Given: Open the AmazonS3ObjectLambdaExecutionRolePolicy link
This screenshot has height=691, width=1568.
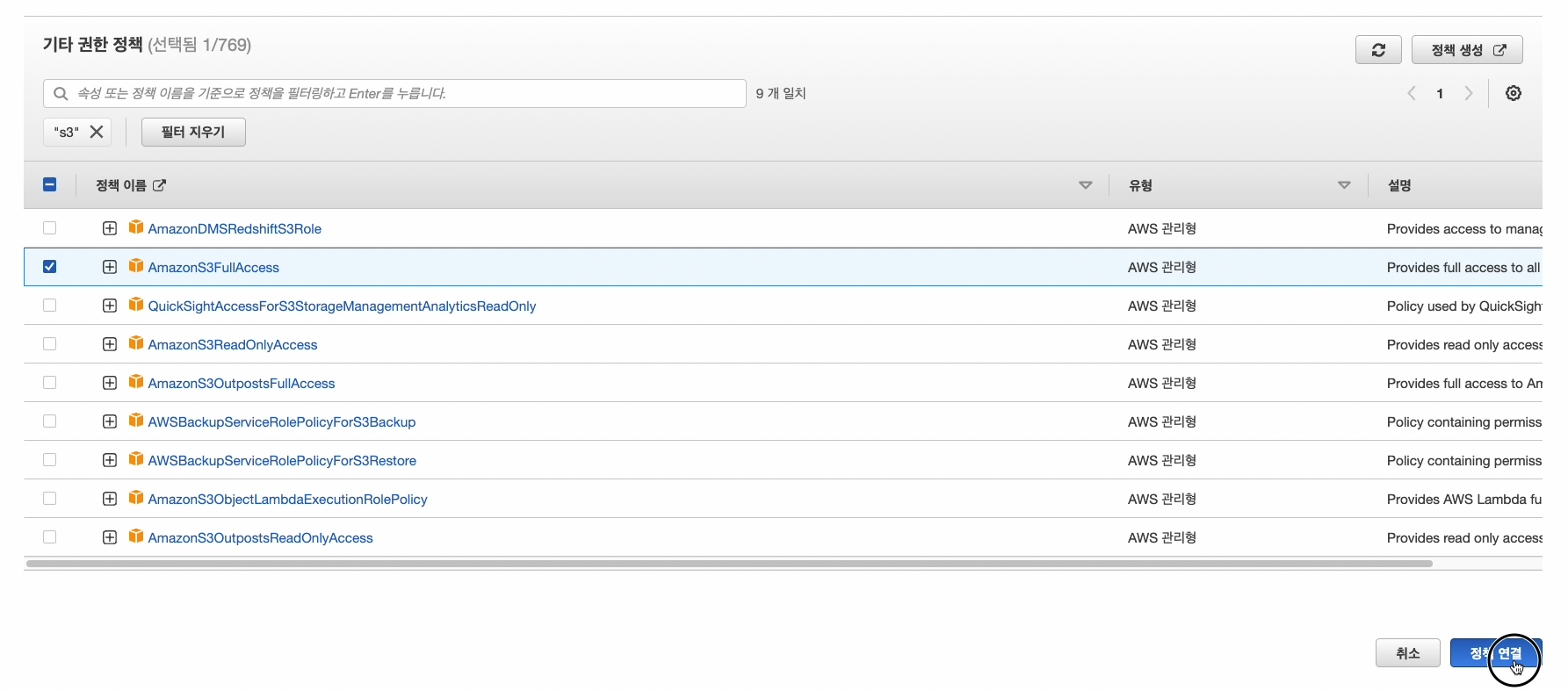Looking at the screenshot, I should [287, 500].
